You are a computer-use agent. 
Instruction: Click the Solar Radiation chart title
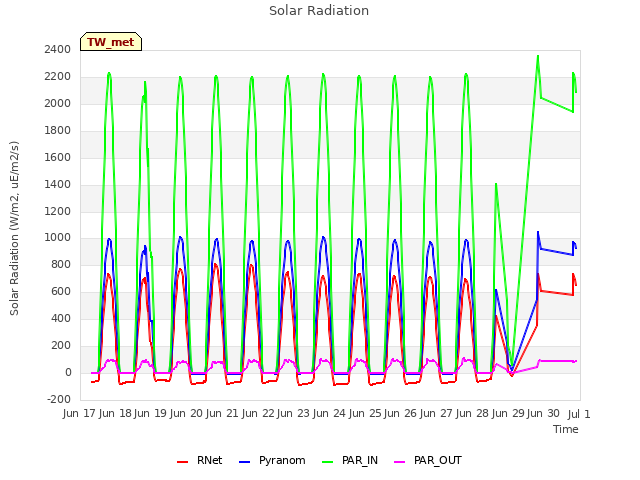(x=319, y=11)
